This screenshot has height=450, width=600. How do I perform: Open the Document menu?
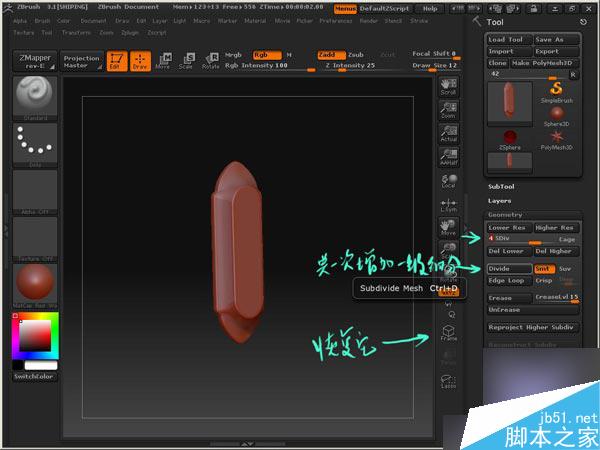coord(93,21)
